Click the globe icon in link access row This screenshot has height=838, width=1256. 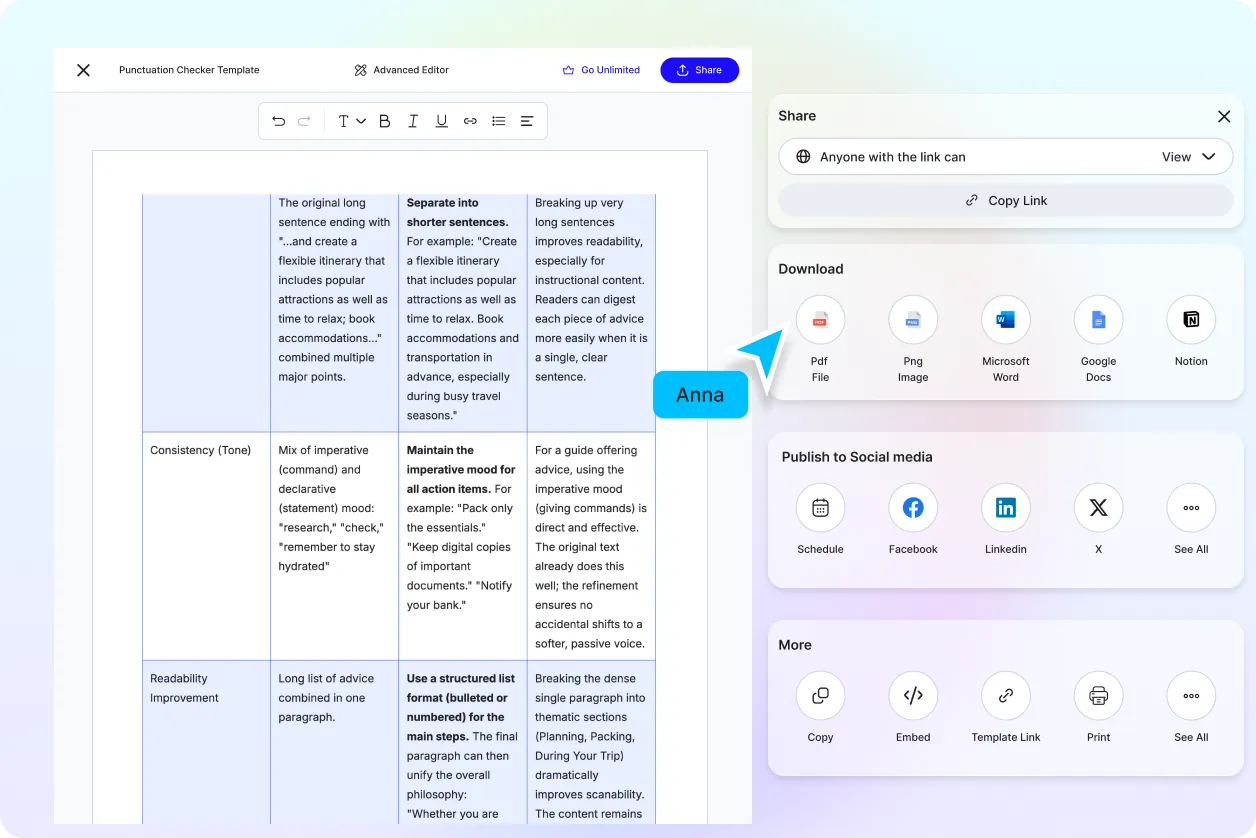click(x=803, y=157)
